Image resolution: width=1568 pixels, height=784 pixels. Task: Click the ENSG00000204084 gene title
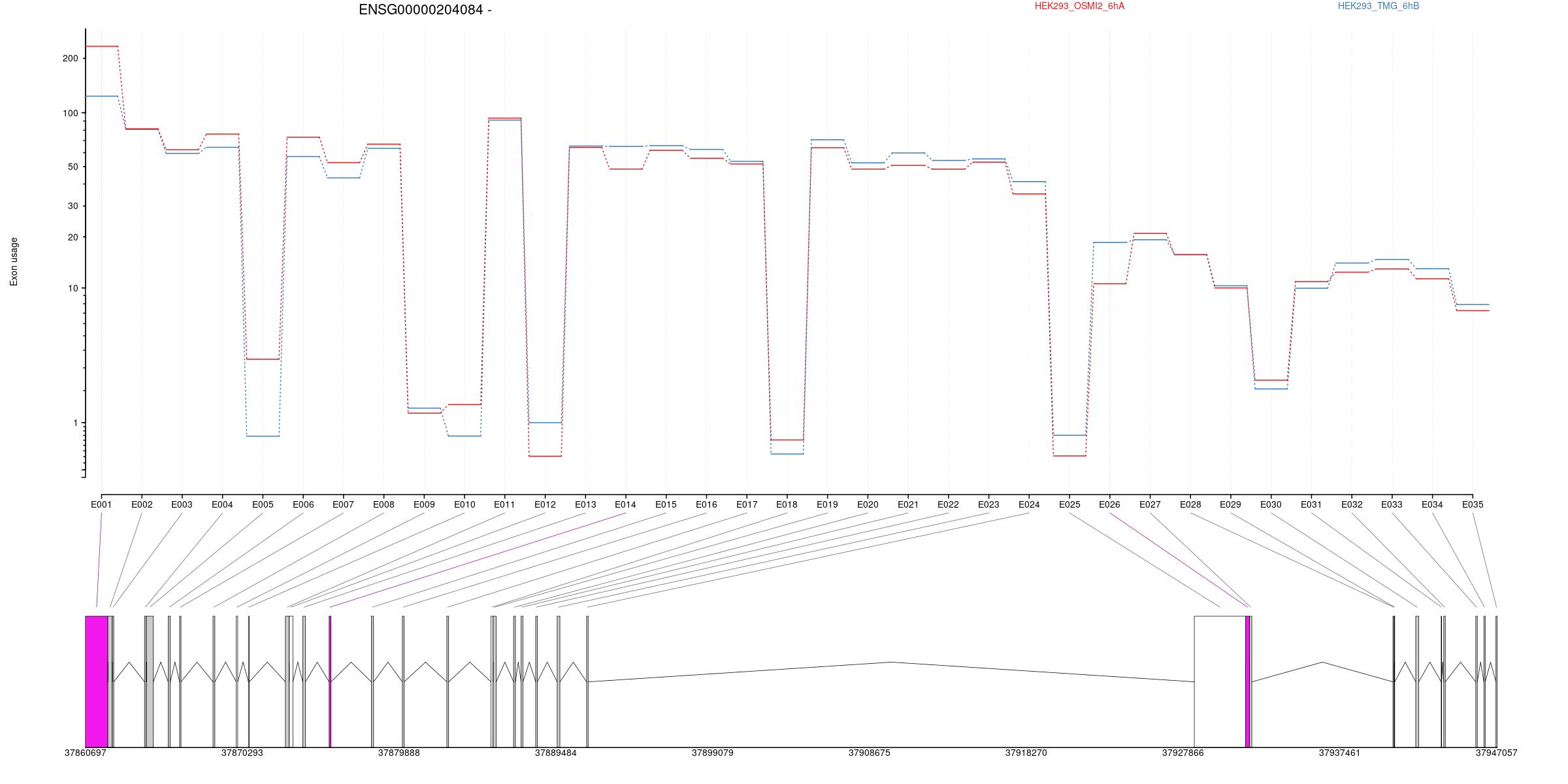(x=425, y=10)
